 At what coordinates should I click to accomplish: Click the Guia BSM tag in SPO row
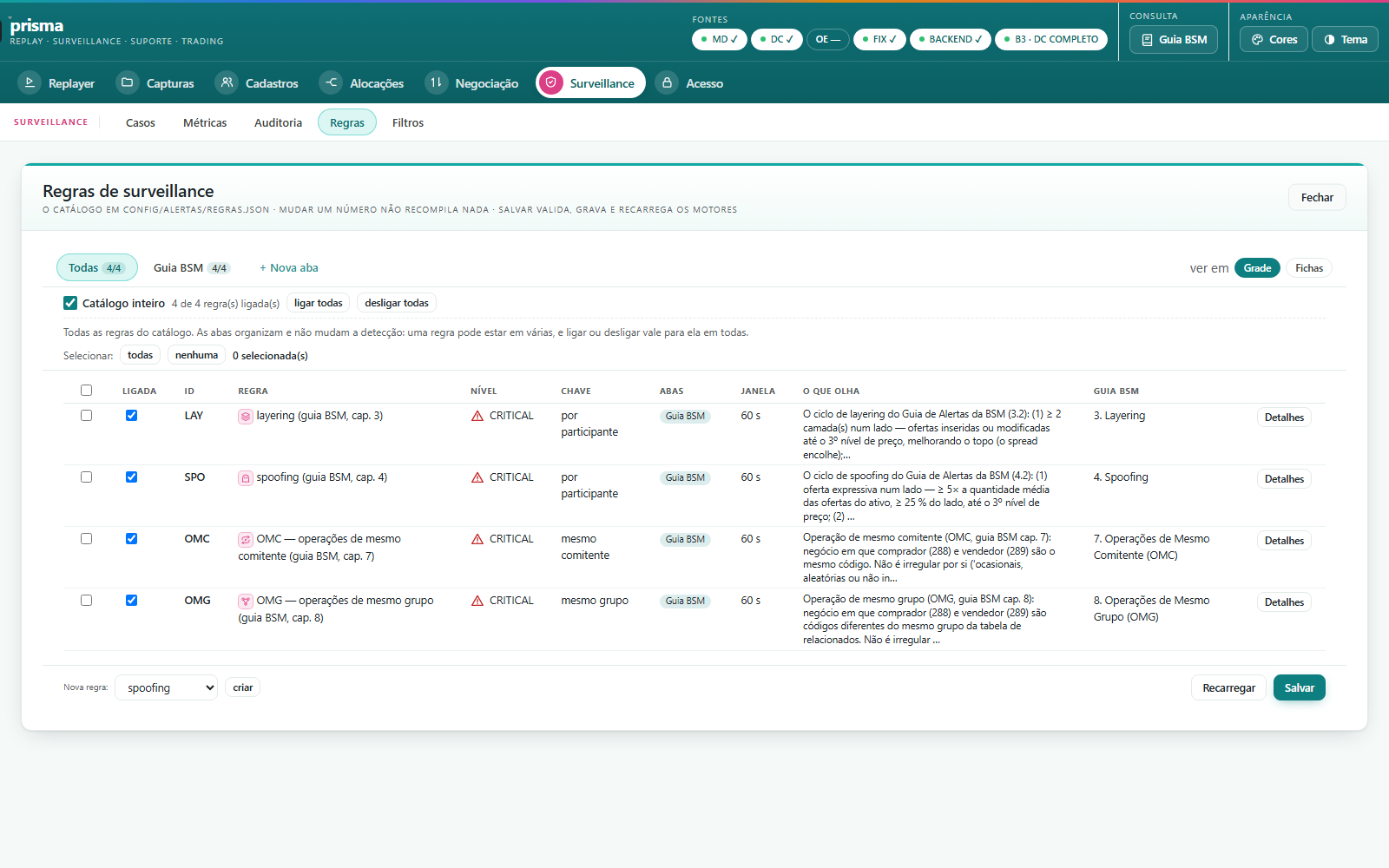685,478
